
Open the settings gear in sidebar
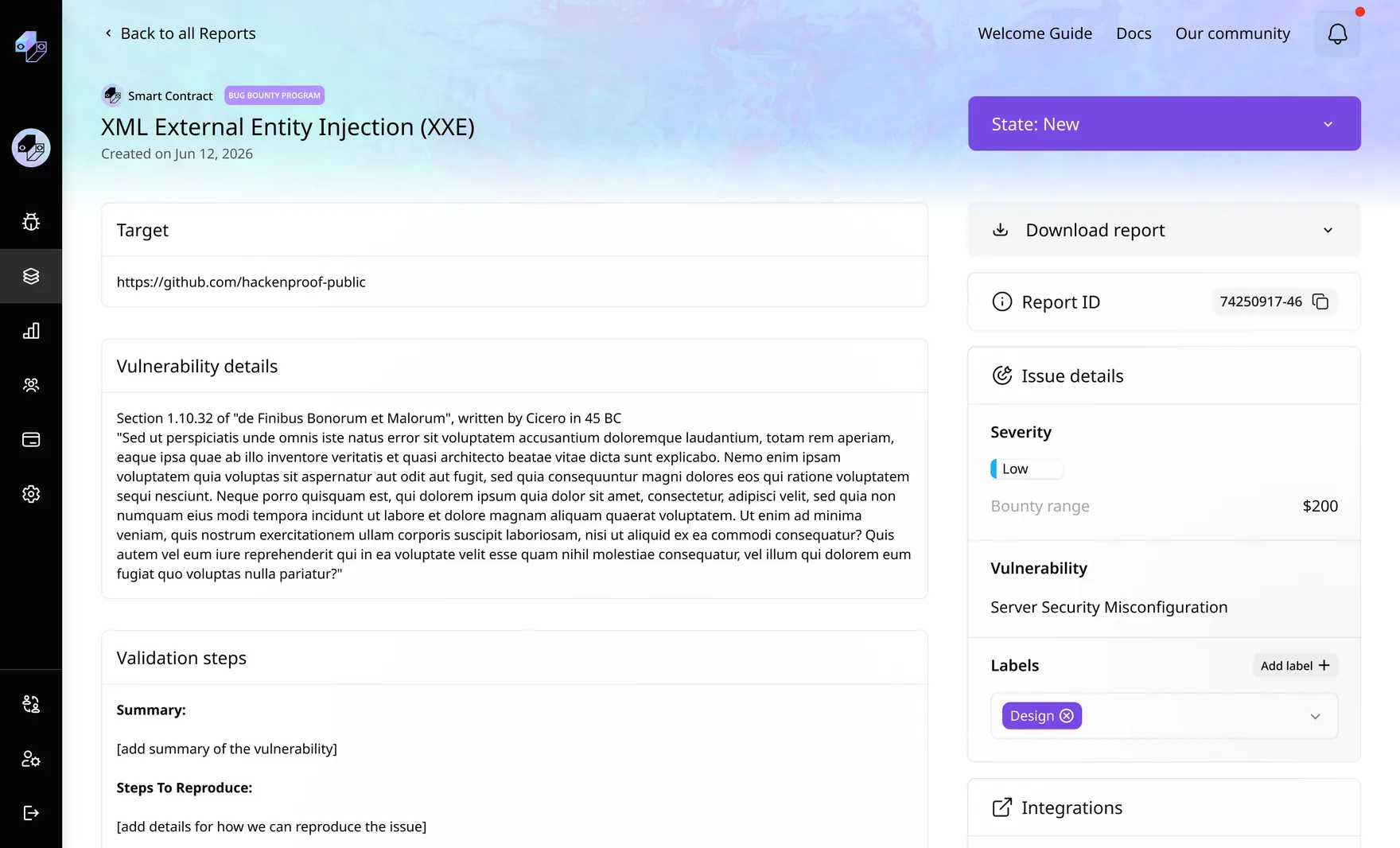[31, 494]
